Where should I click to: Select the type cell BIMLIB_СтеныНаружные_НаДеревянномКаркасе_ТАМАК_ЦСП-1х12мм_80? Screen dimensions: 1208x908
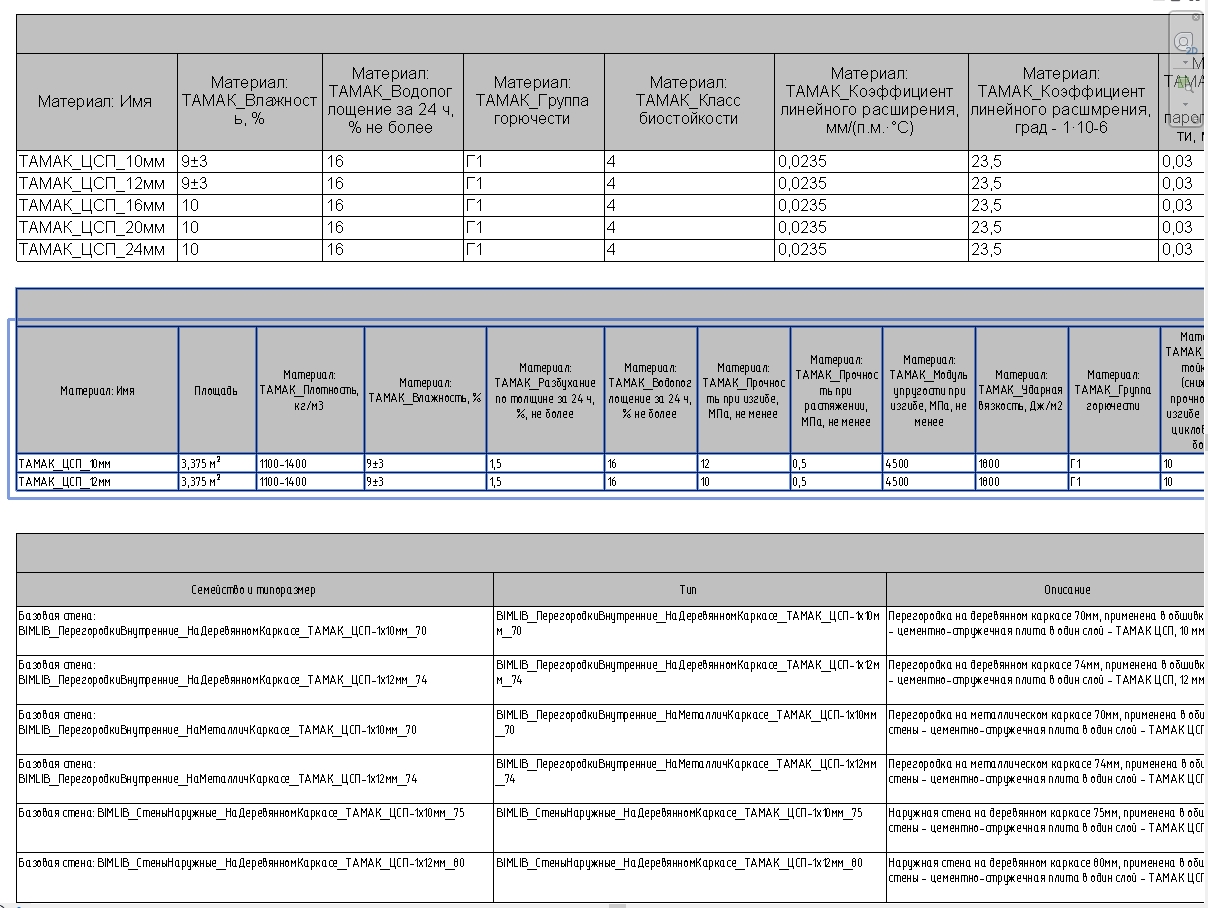[689, 878]
